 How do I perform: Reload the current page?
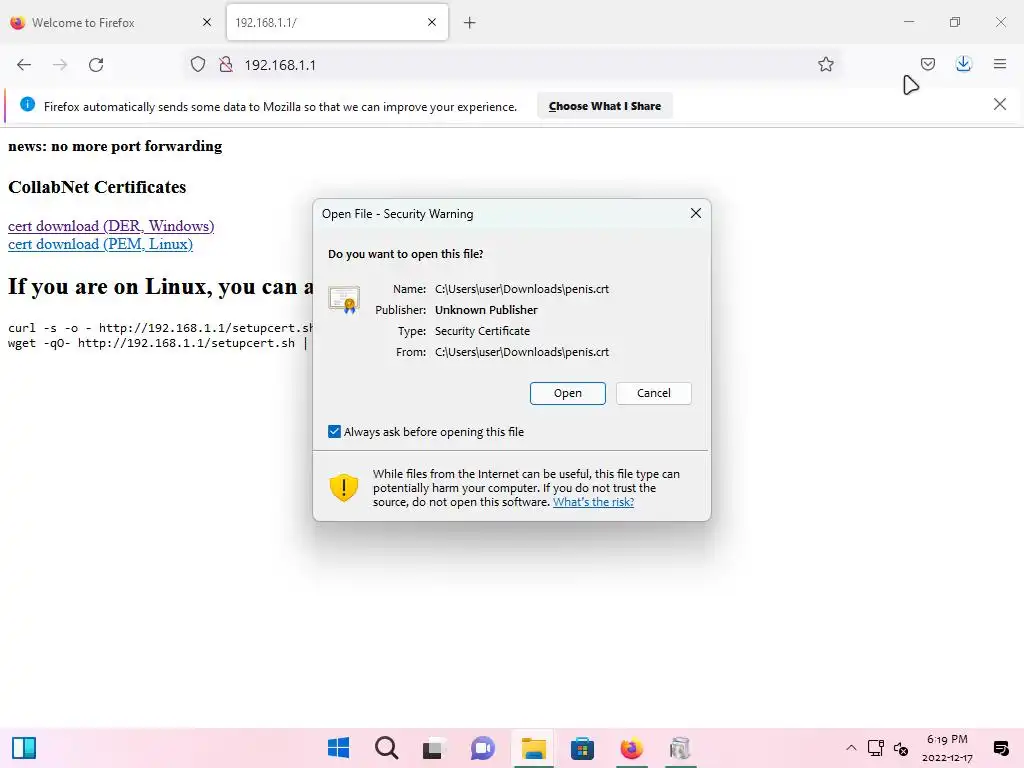click(x=96, y=65)
